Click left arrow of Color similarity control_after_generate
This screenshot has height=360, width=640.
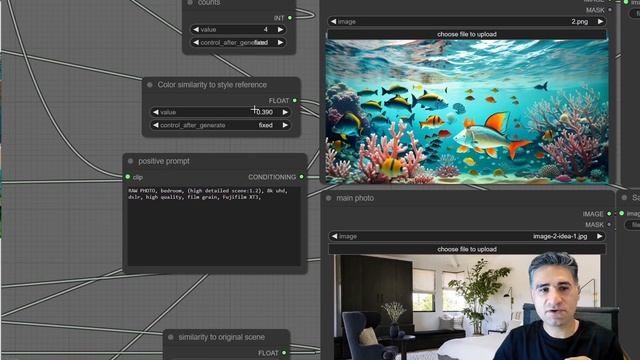[156, 125]
